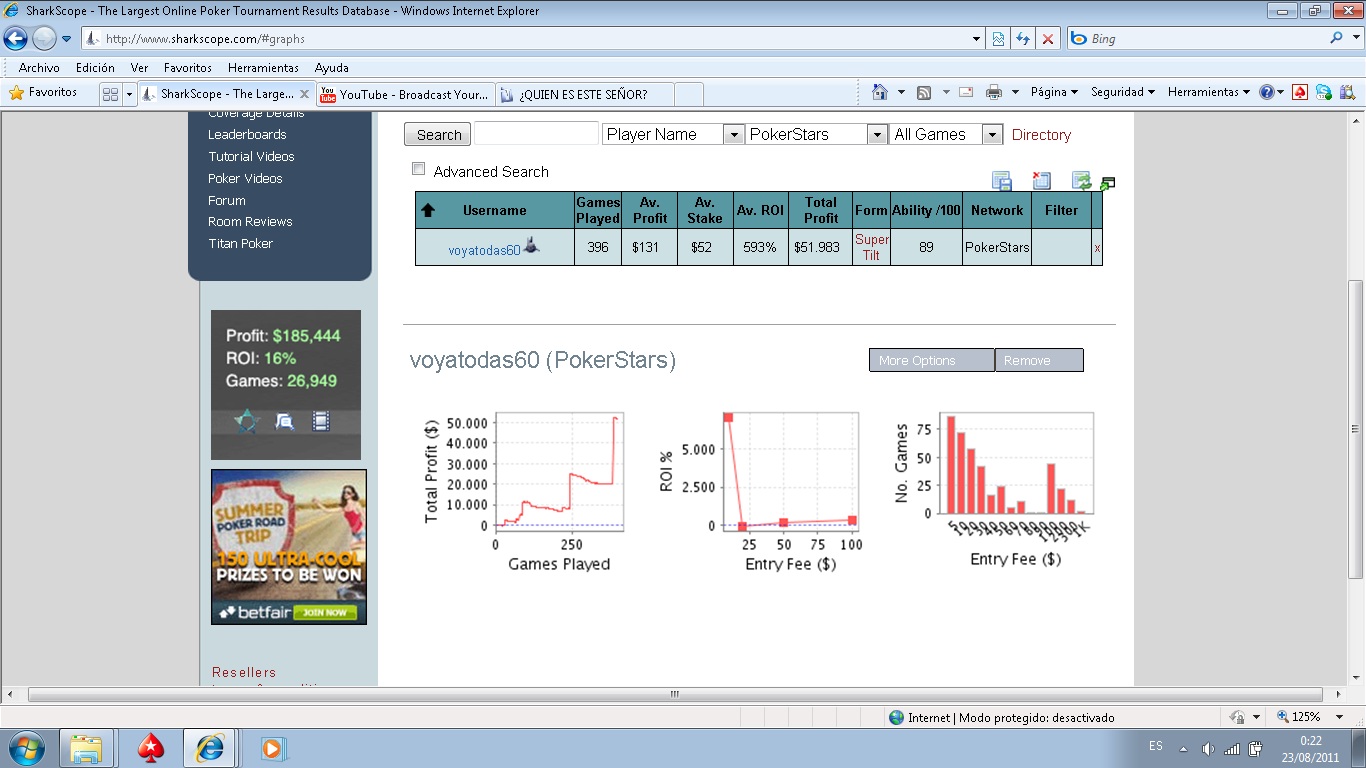
Task: Click the Skype toolbar icon
Action: pos(1324,92)
